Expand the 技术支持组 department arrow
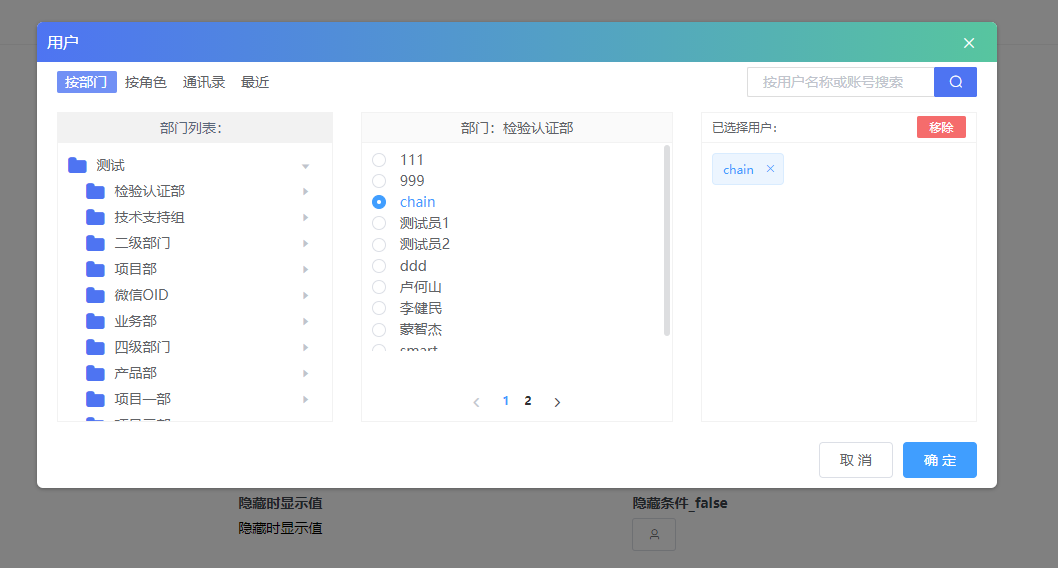Viewport: 1058px width, 568px height. [306, 217]
